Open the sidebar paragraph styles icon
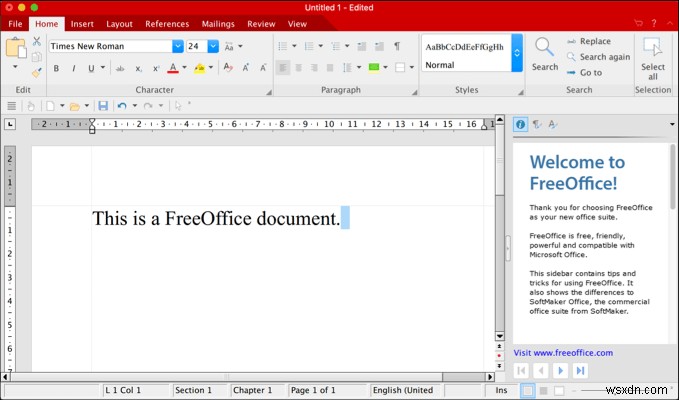The width and height of the screenshot is (679, 400). (x=537, y=125)
